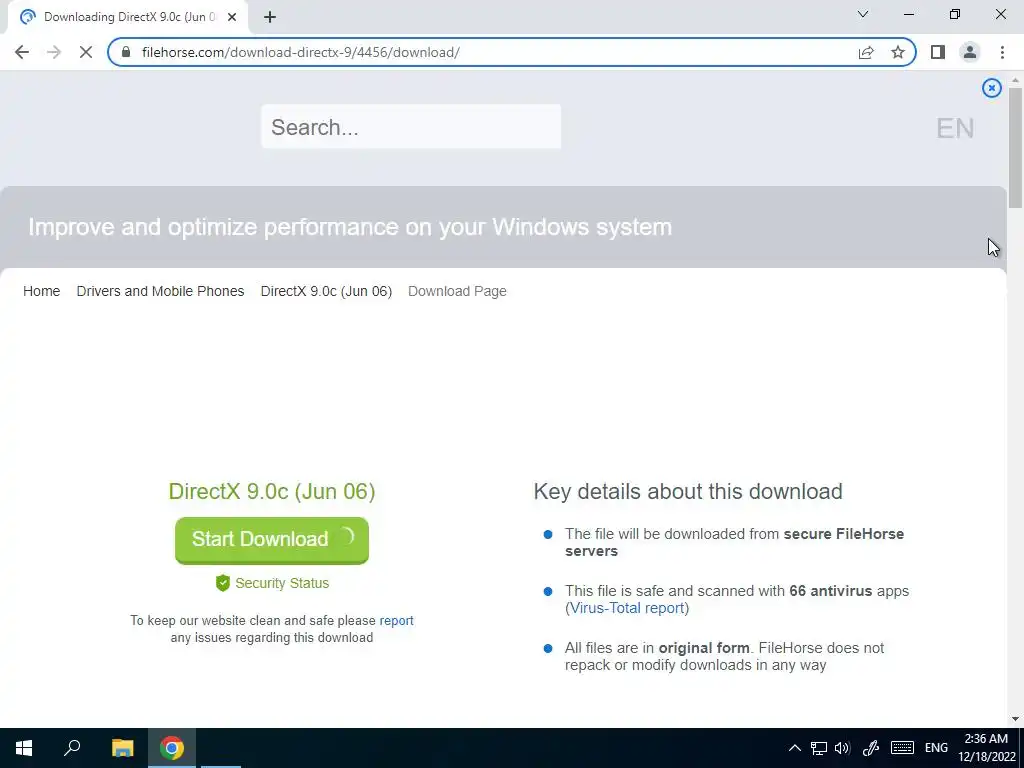Open the Virus-Total report link
Viewport: 1024px width, 768px height.
[x=627, y=608]
